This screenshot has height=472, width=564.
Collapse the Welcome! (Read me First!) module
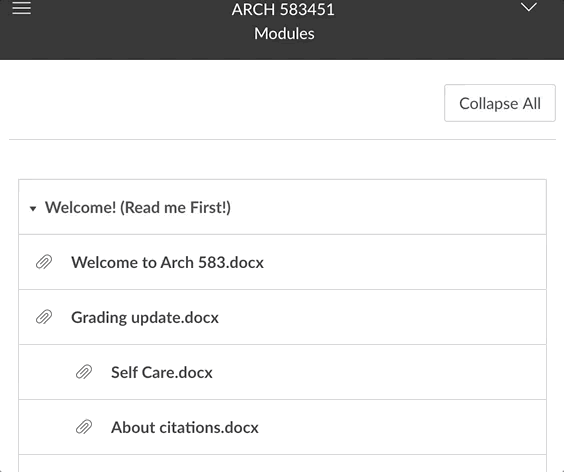coord(33,208)
